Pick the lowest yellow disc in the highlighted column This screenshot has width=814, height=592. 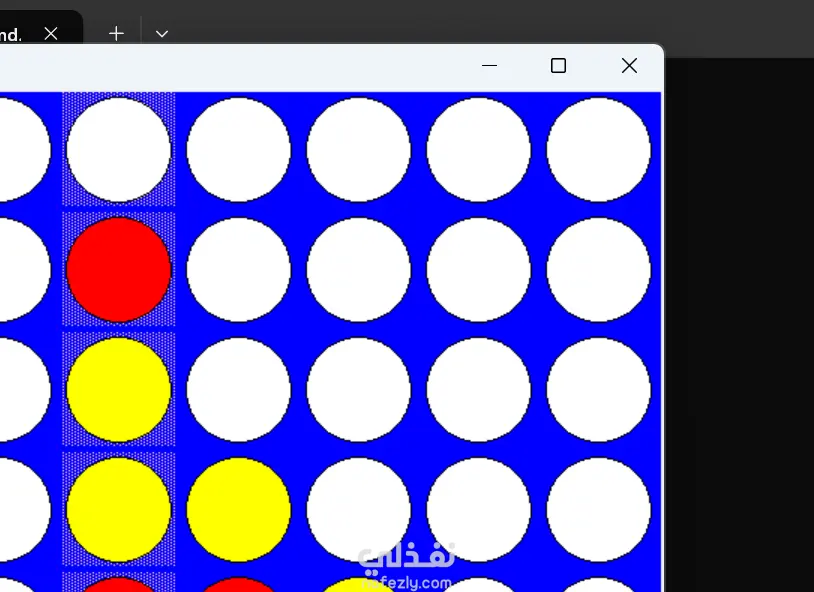point(119,509)
